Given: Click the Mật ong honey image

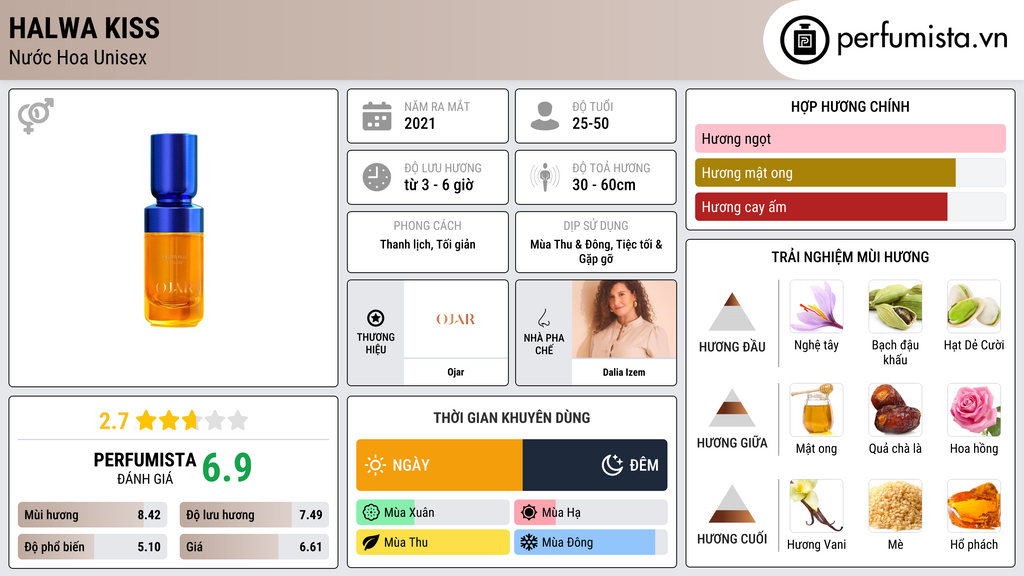Looking at the screenshot, I should click(x=816, y=410).
